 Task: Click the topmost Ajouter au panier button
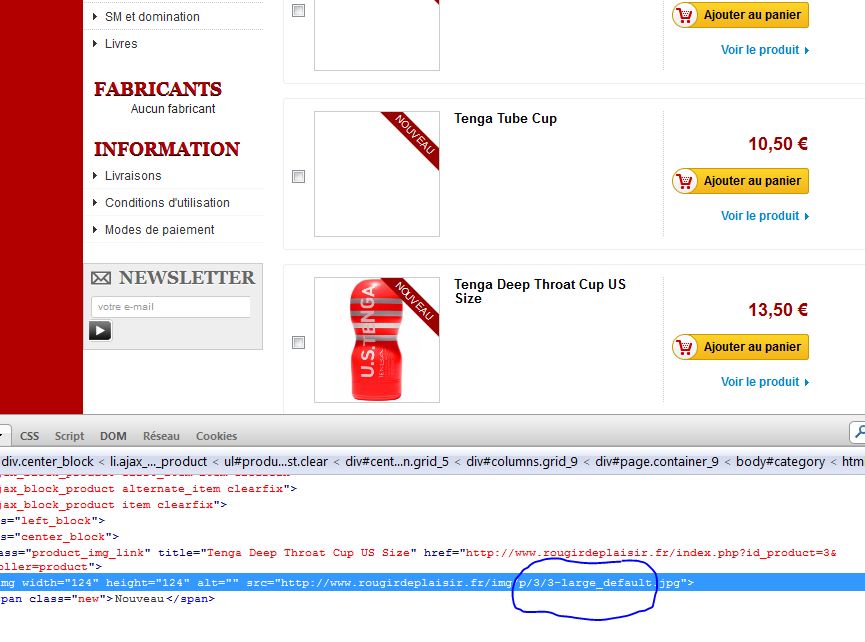point(740,15)
